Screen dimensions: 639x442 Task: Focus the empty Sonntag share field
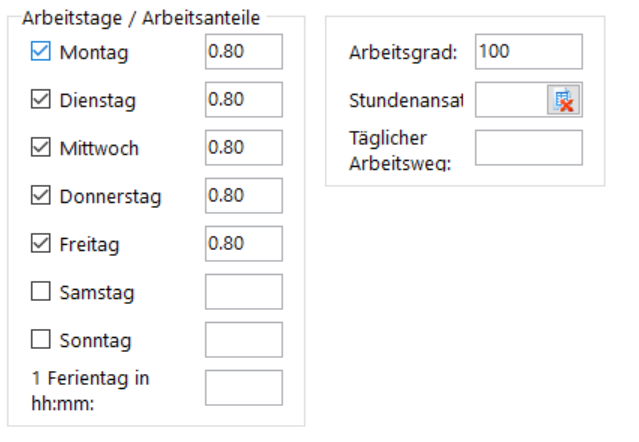point(243,340)
